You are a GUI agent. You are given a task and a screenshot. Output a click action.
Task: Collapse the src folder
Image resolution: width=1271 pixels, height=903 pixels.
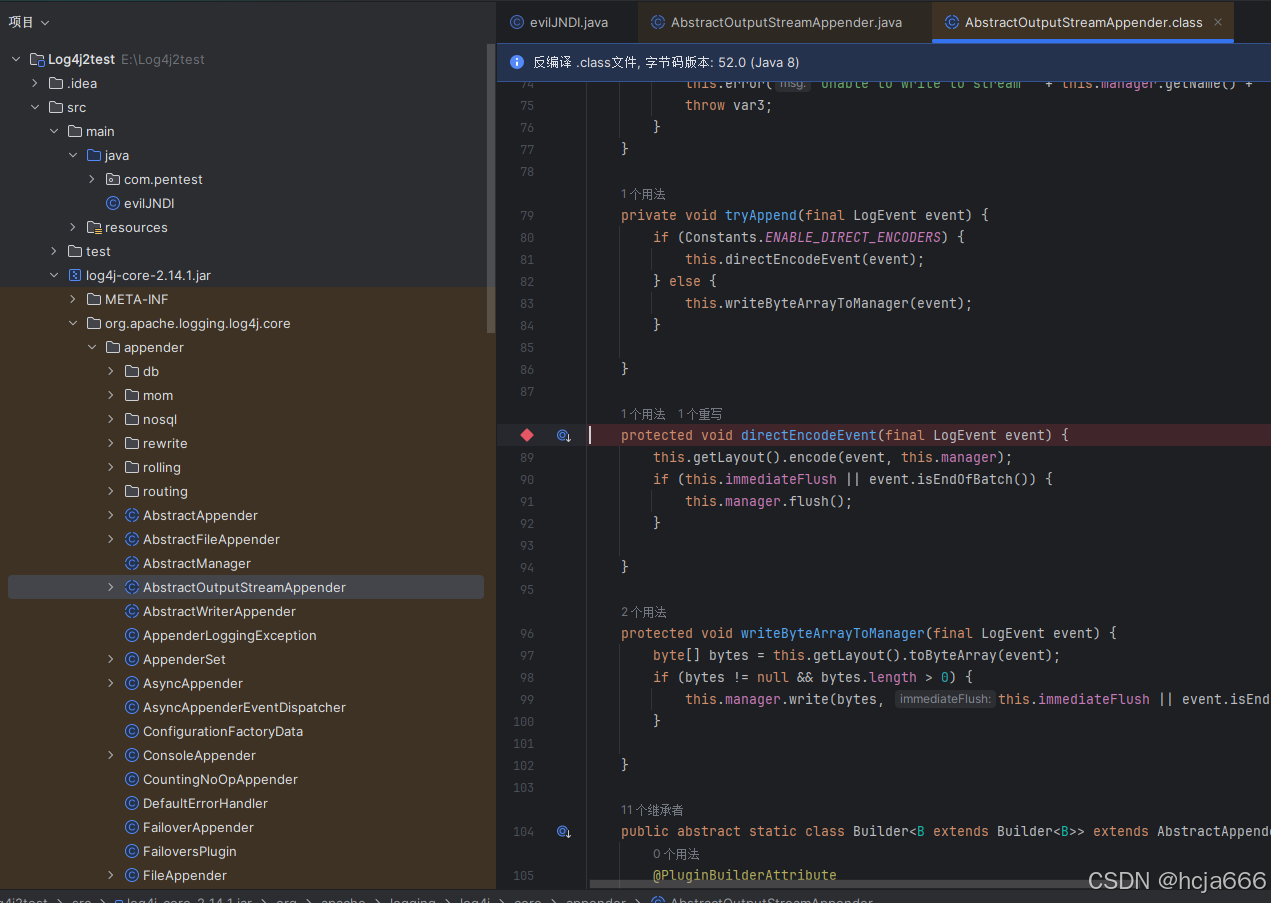[35, 107]
